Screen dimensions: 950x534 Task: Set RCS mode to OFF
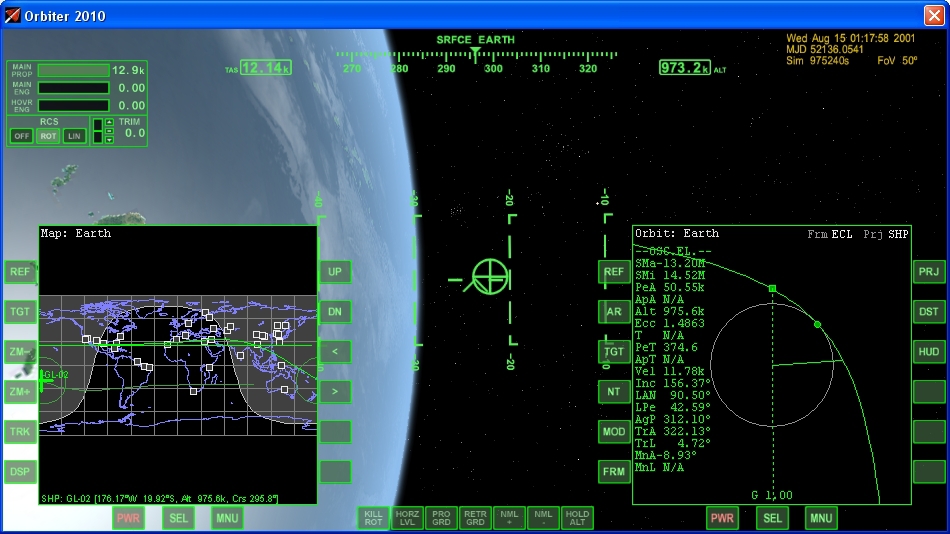point(22,136)
